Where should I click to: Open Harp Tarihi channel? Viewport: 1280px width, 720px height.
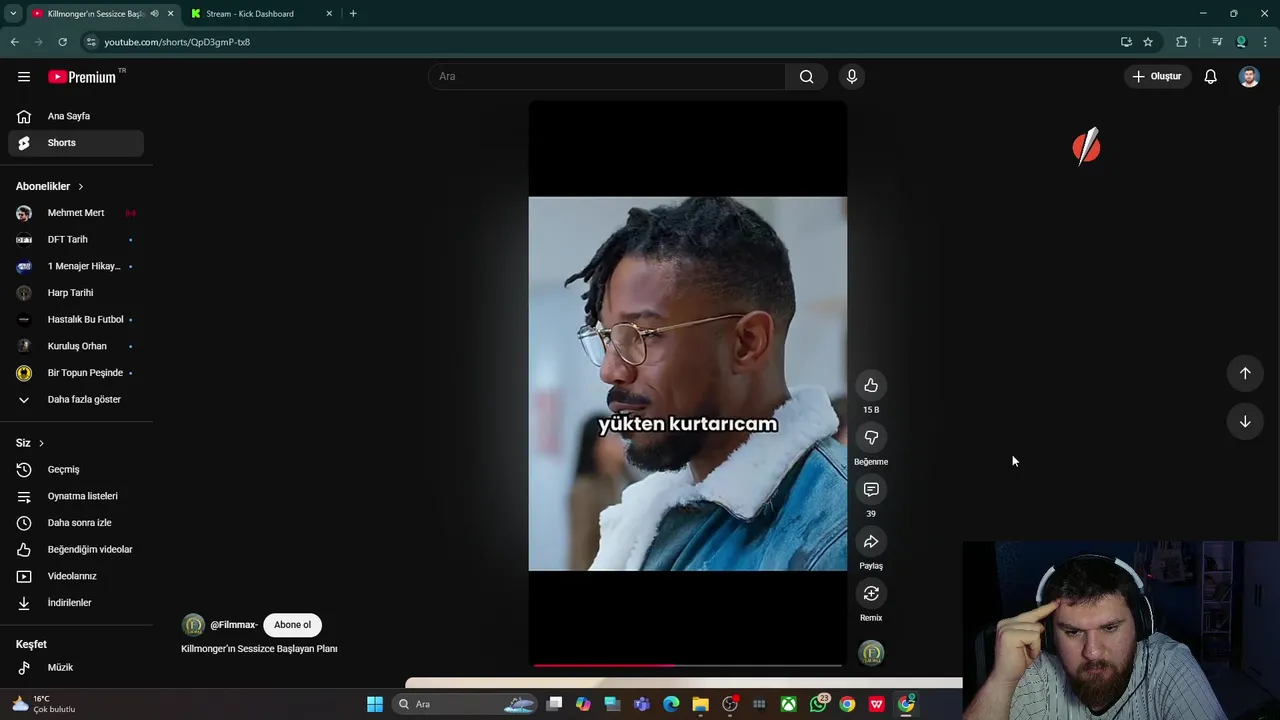[x=76, y=293]
